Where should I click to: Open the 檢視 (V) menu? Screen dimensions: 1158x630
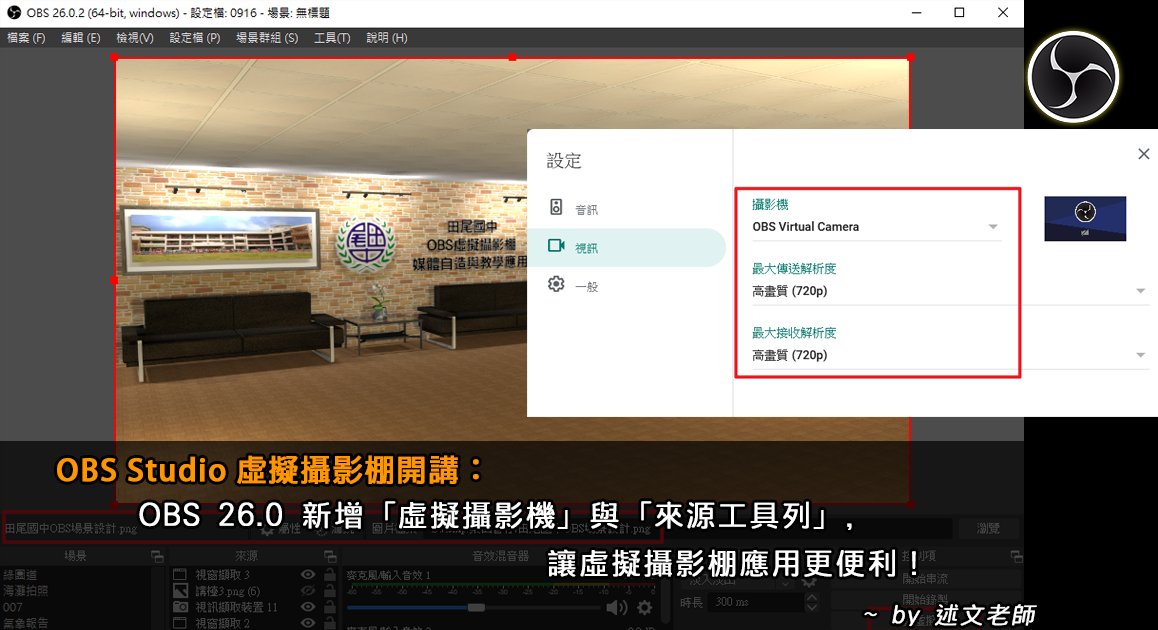coord(134,38)
